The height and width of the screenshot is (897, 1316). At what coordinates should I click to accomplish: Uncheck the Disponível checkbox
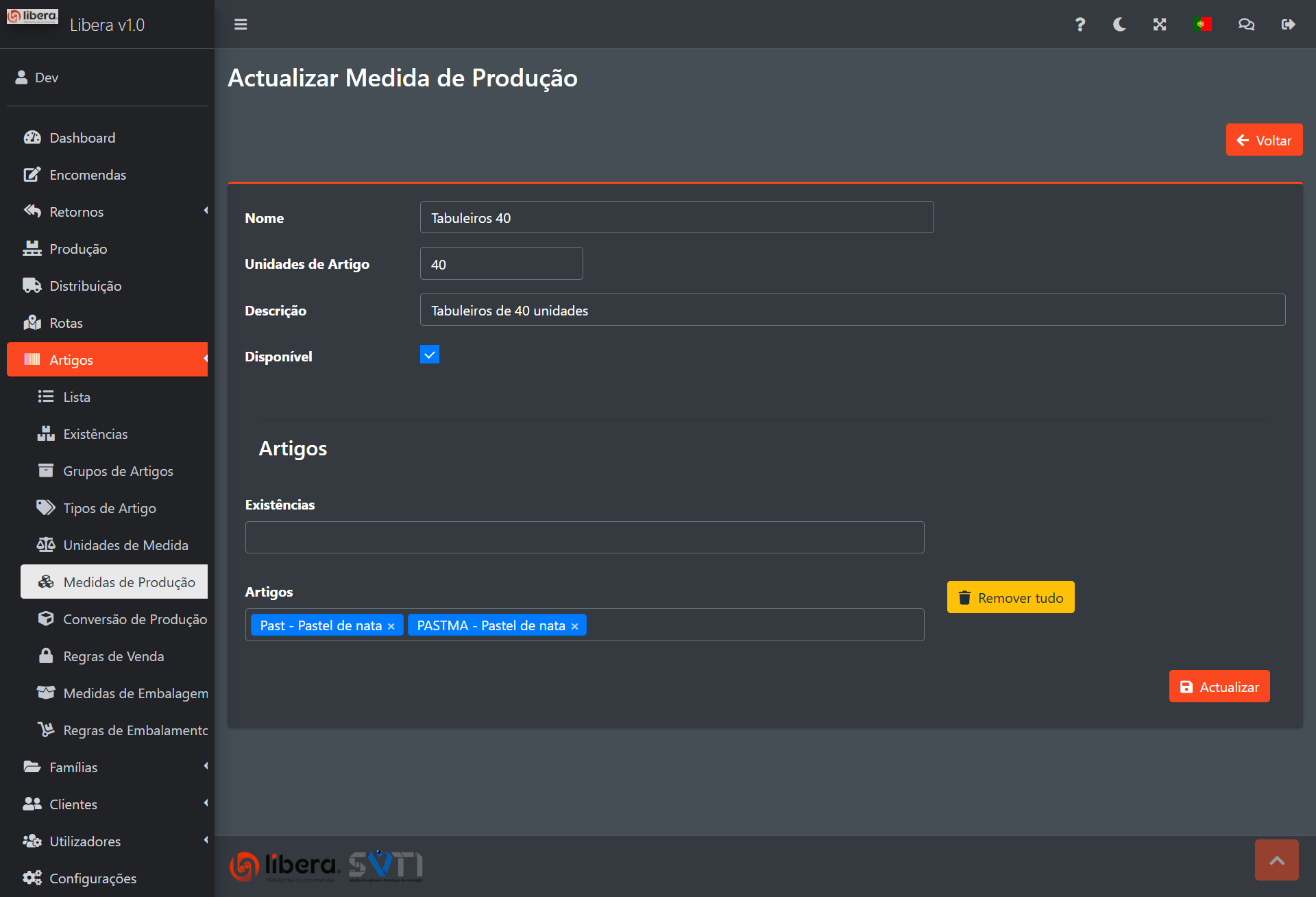coord(430,355)
